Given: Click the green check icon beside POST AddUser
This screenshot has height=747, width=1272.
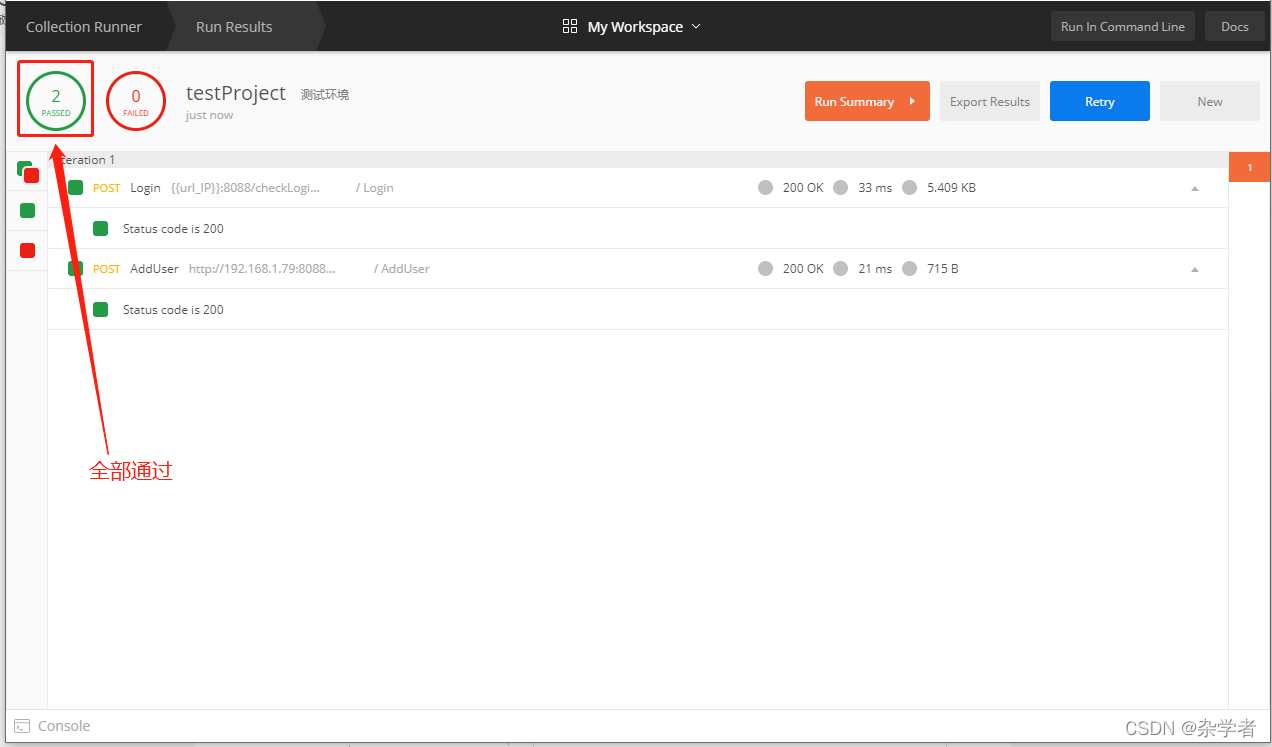Looking at the screenshot, I should click(x=73, y=268).
